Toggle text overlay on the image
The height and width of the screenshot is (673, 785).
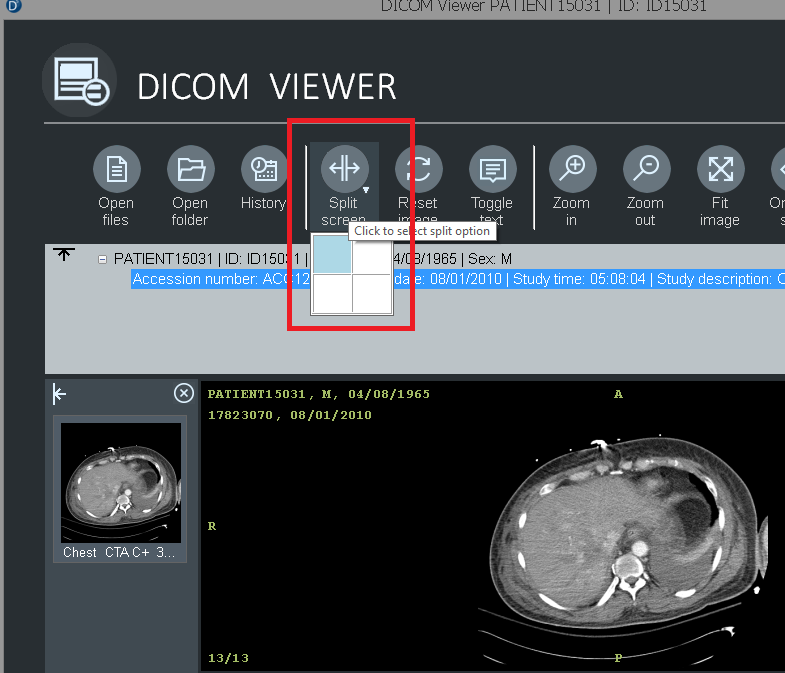(492, 170)
